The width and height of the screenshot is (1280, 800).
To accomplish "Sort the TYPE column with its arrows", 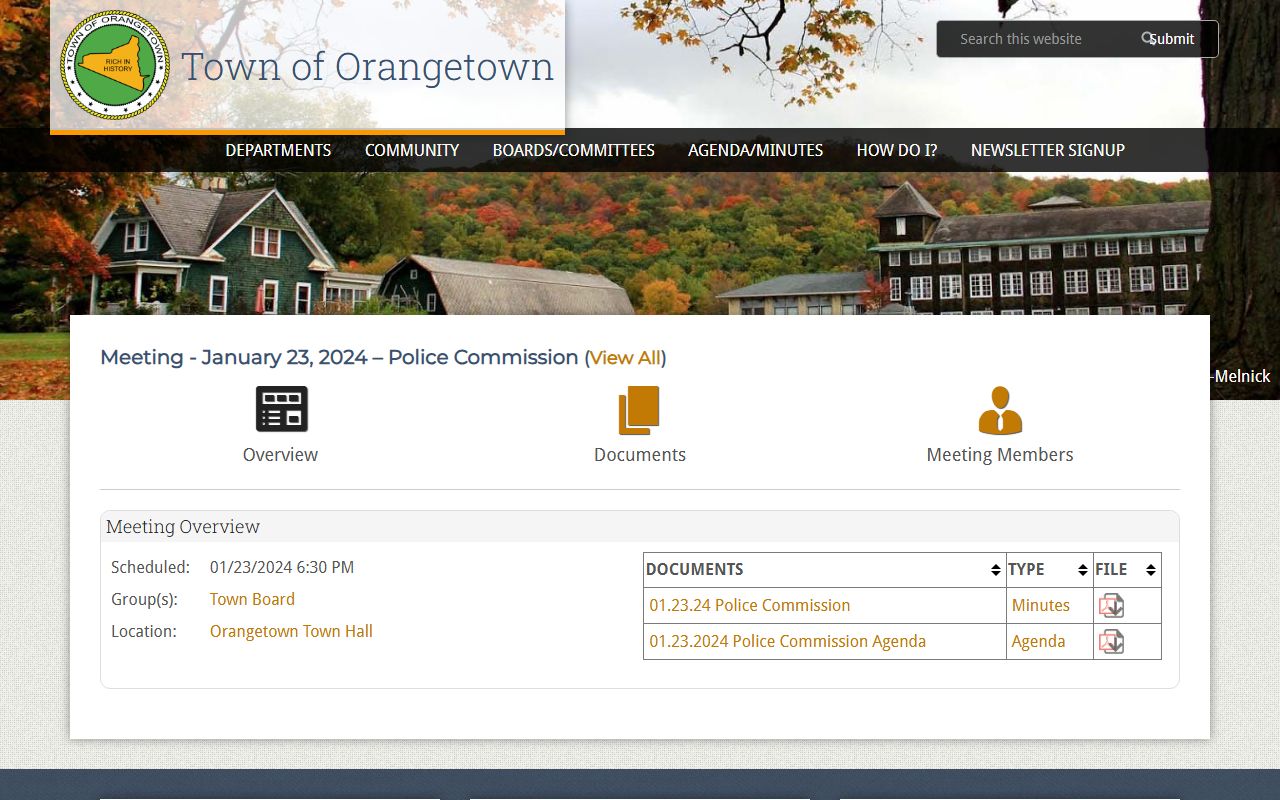I will pyautogui.click(x=1082, y=570).
